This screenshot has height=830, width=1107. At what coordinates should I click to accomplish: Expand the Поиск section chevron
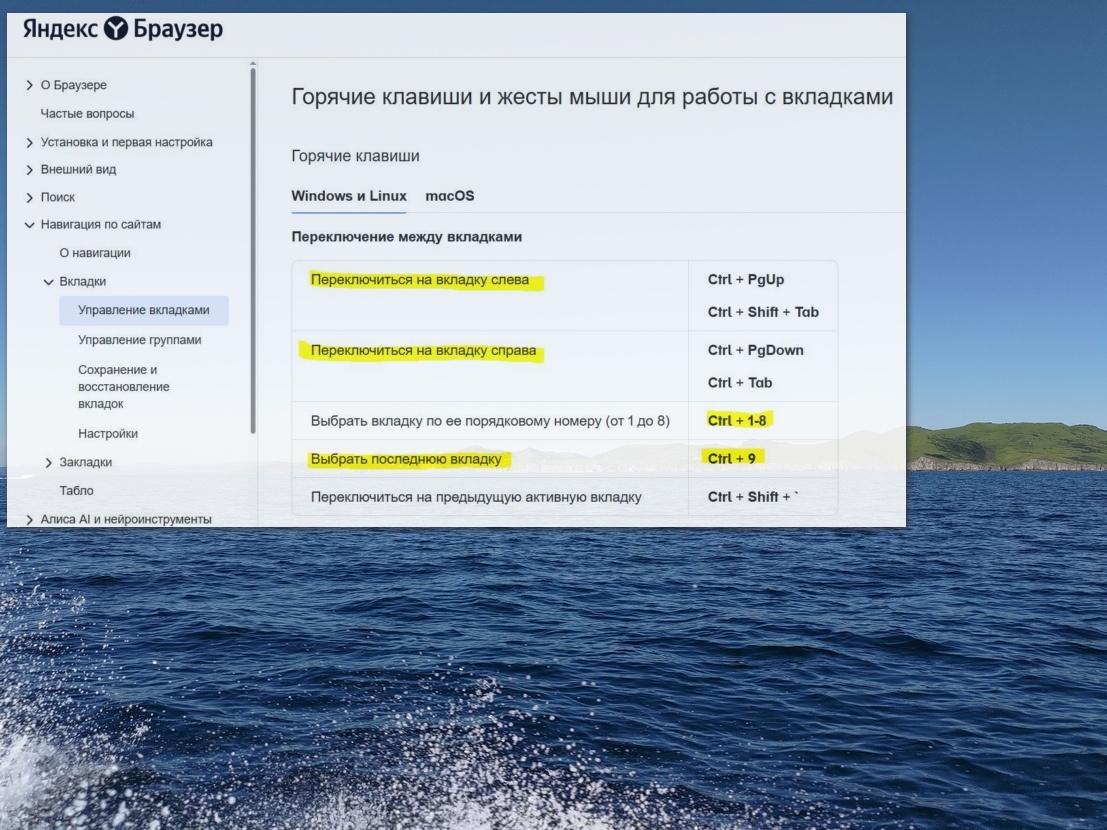click(x=29, y=198)
